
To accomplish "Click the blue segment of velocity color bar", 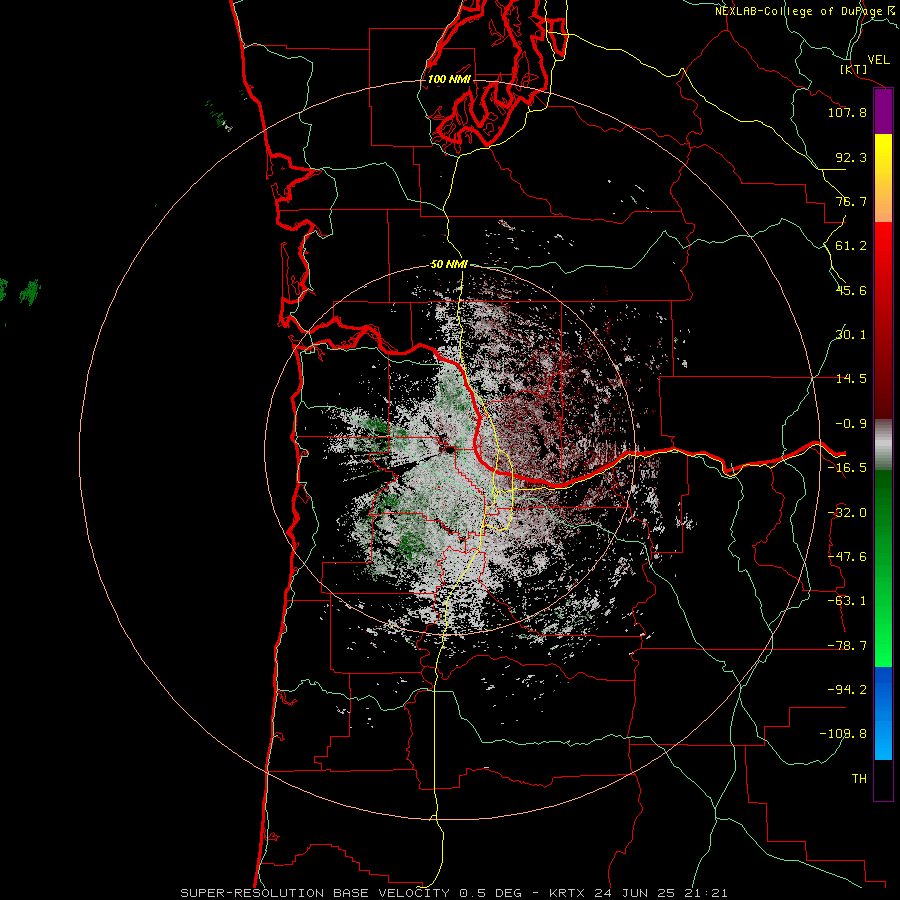I will (883, 713).
